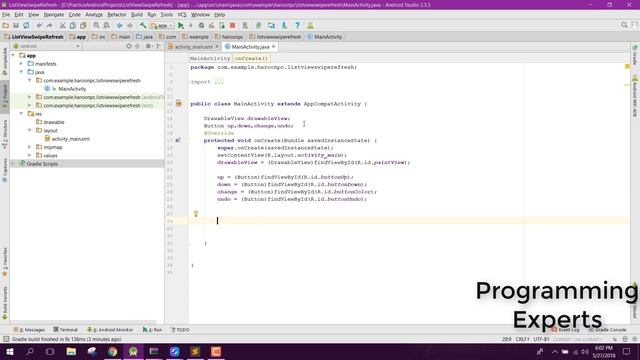
Task: Expand the androidTest package node
Action: click(29, 97)
